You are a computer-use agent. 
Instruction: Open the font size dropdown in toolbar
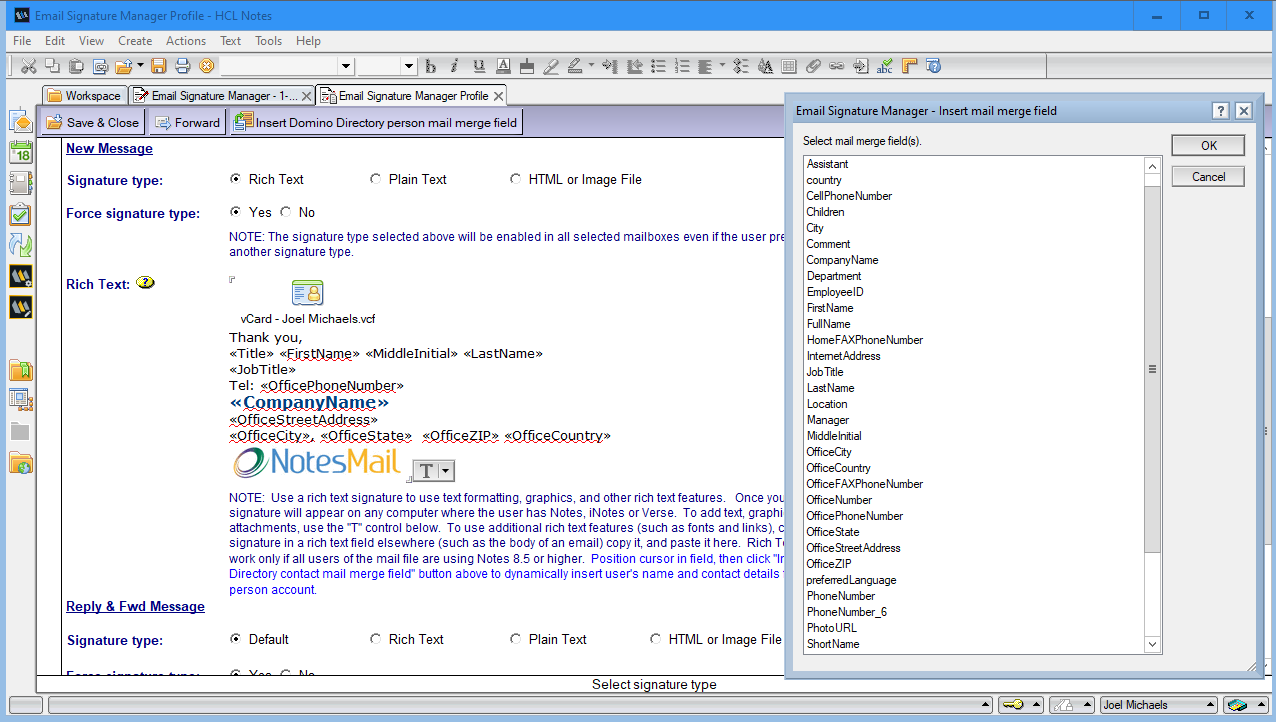pos(408,66)
